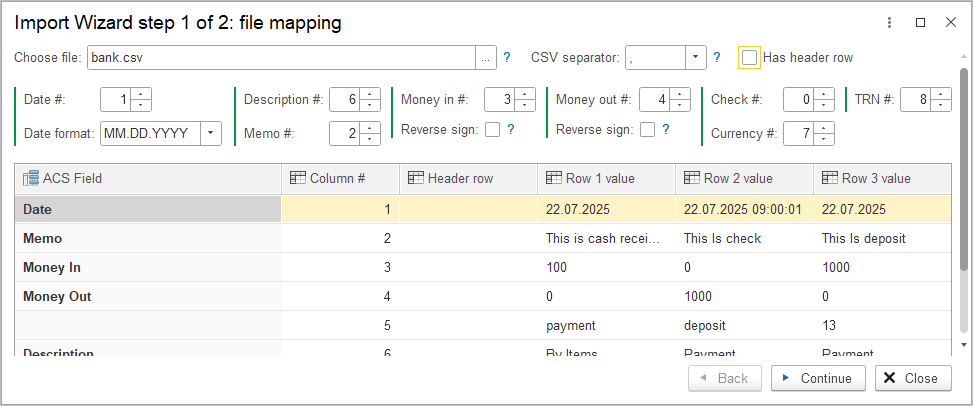973x406 pixels.
Task: Open the Date format dropdown
Action: (x=211, y=133)
